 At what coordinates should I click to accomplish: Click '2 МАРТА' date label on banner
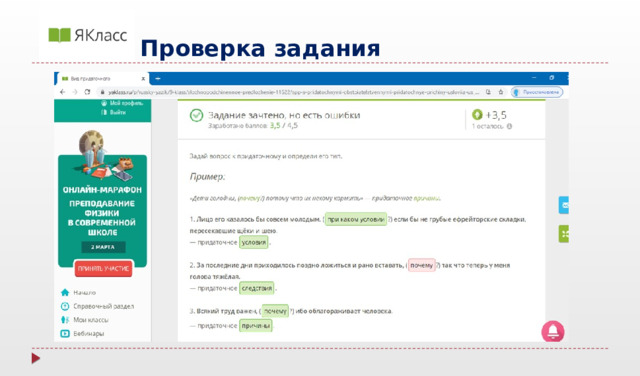coord(103,247)
